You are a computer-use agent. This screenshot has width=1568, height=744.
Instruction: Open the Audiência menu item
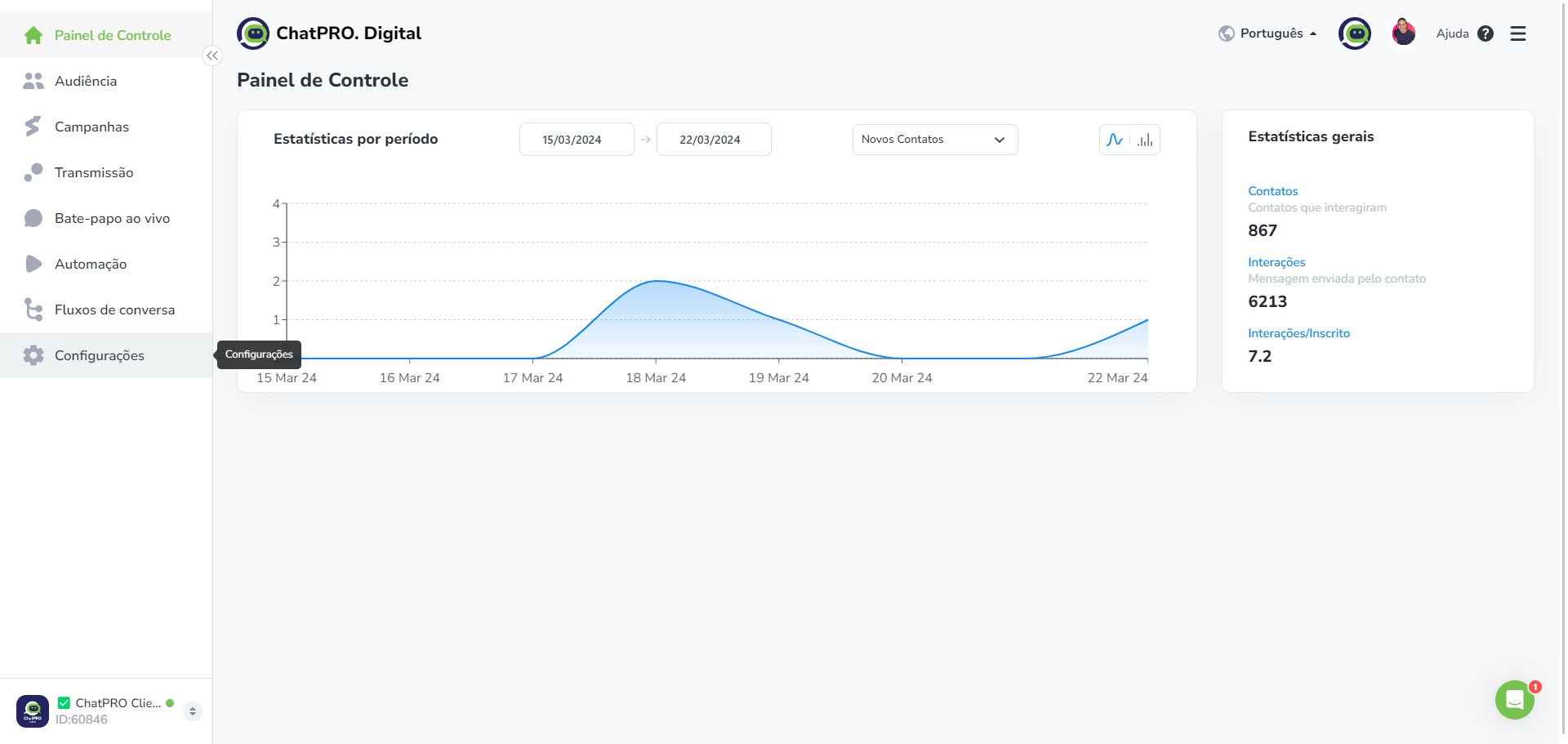click(x=106, y=81)
